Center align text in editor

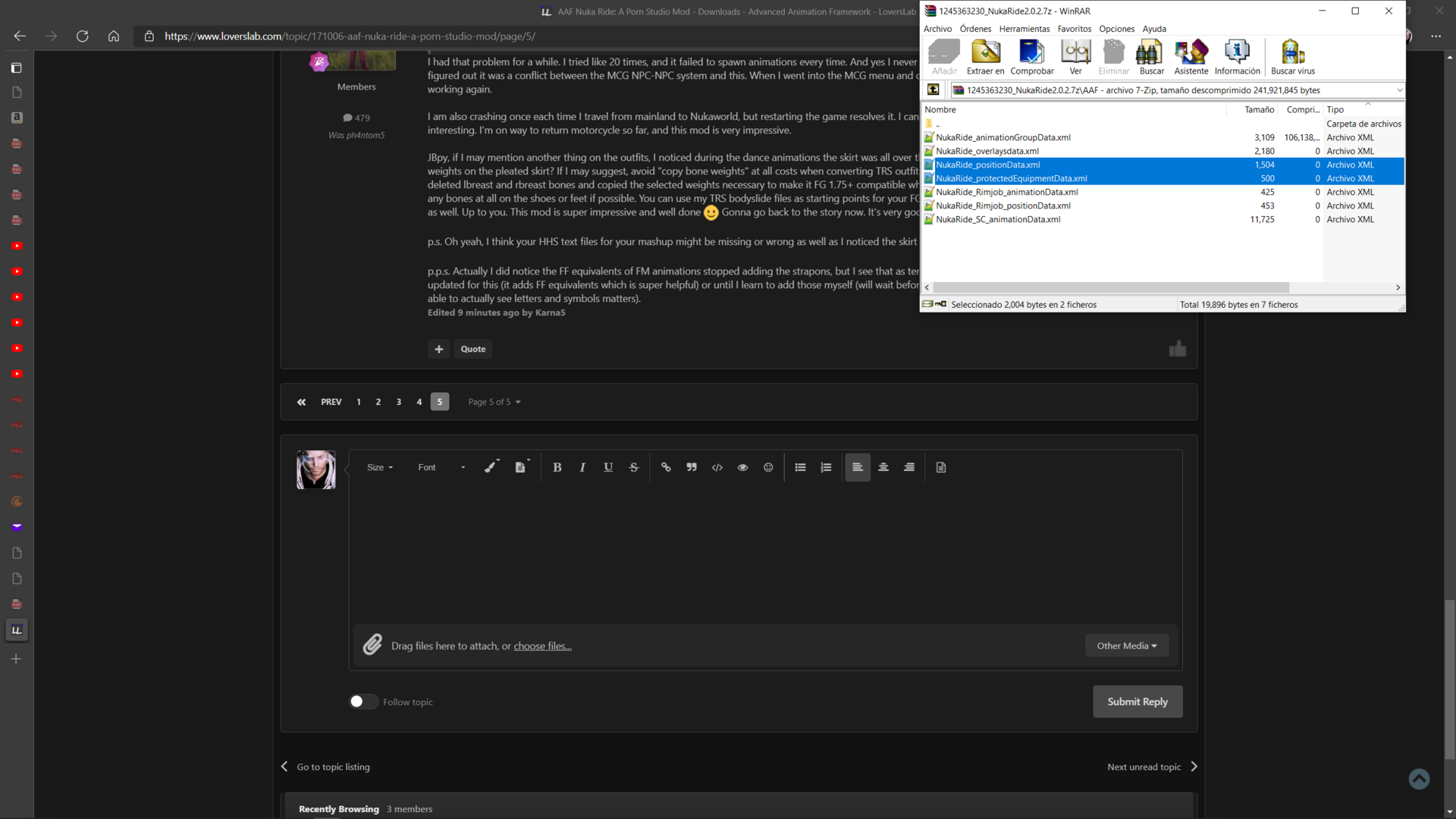[883, 467]
